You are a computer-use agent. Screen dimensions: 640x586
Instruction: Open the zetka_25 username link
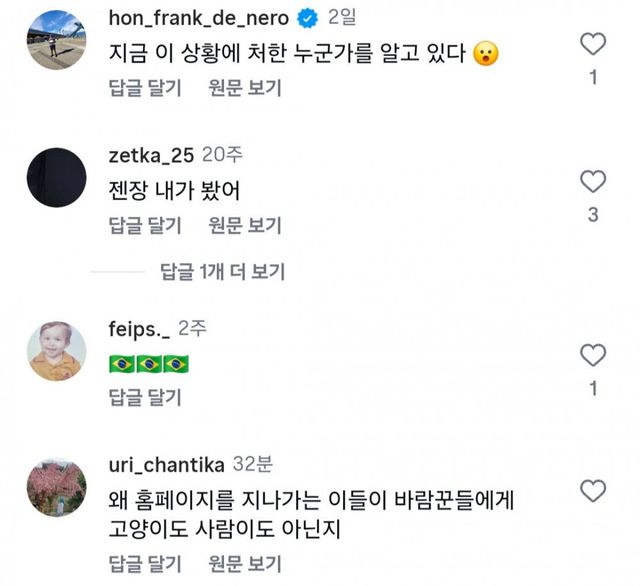[x=149, y=155]
